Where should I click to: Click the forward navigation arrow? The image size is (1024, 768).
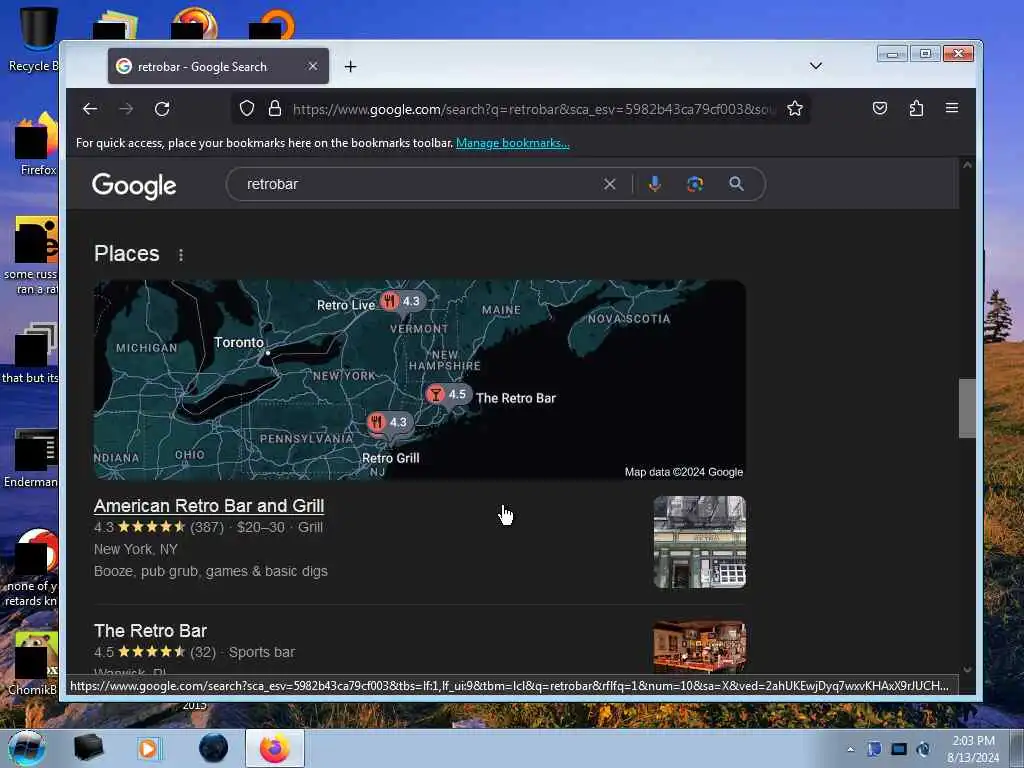pyautogui.click(x=126, y=109)
